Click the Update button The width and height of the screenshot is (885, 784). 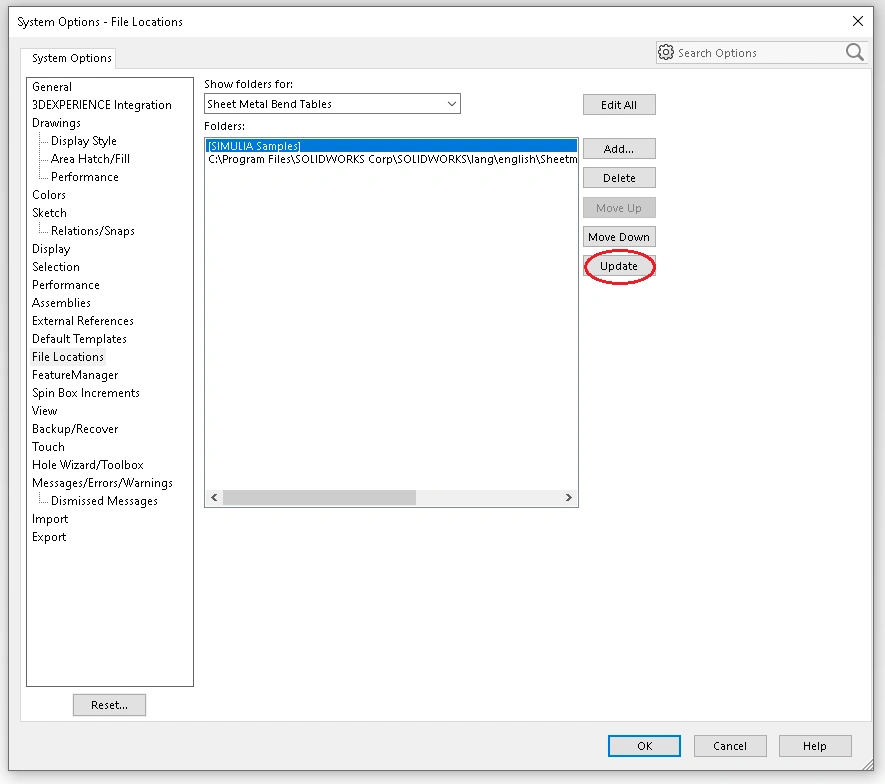[619, 266]
